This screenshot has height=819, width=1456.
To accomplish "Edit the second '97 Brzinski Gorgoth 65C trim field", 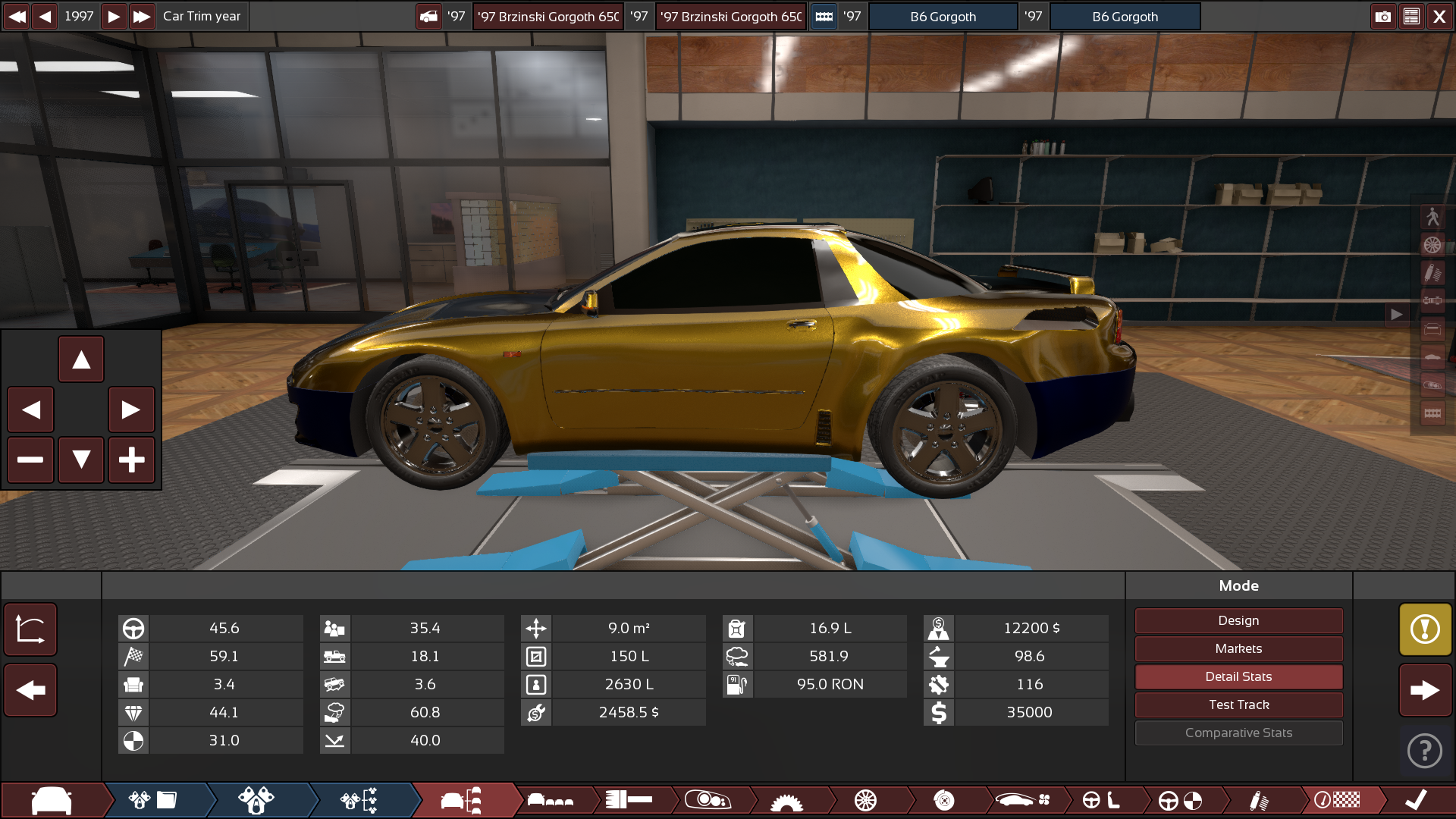I will 731,16.
